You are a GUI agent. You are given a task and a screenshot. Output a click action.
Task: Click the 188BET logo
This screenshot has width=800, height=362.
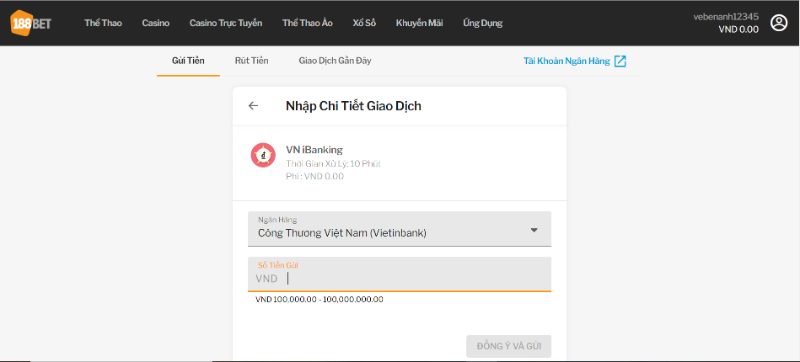31,23
